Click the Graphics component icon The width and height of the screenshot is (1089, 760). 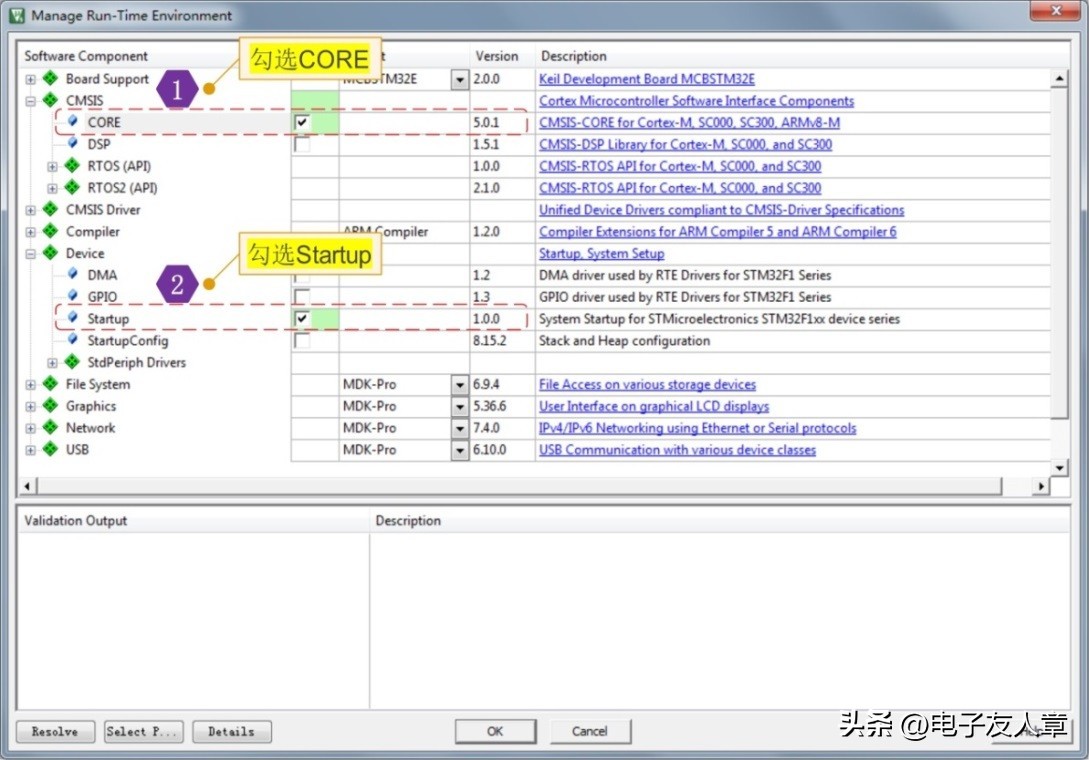tap(50, 406)
